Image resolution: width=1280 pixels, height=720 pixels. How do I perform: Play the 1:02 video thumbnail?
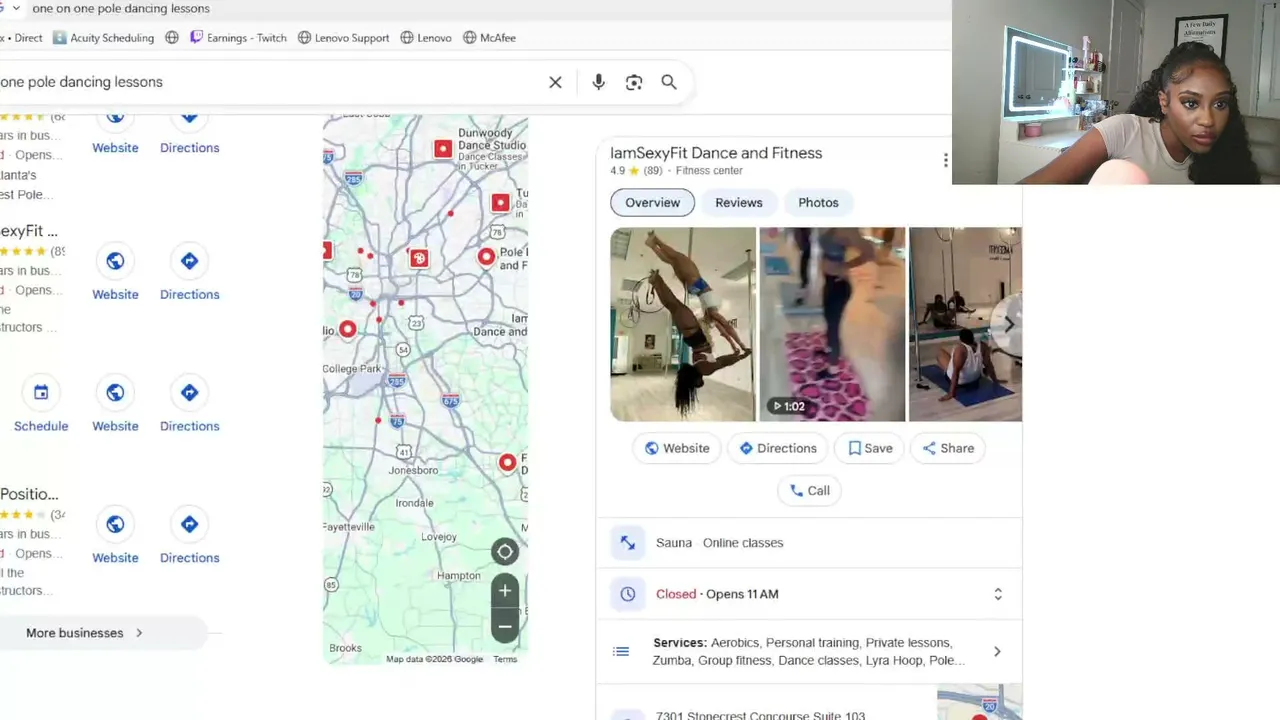[832, 324]
